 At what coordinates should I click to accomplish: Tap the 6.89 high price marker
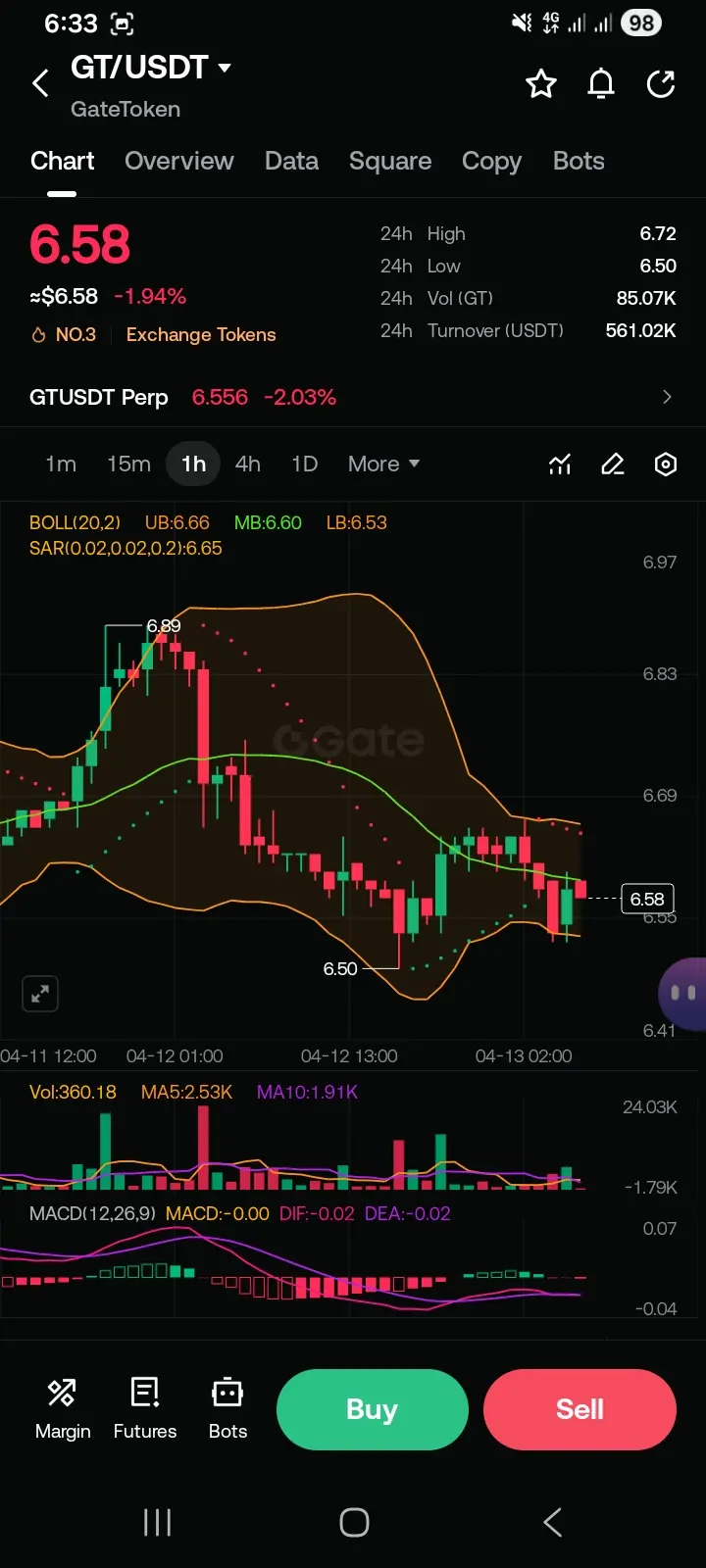pos(164,625)
